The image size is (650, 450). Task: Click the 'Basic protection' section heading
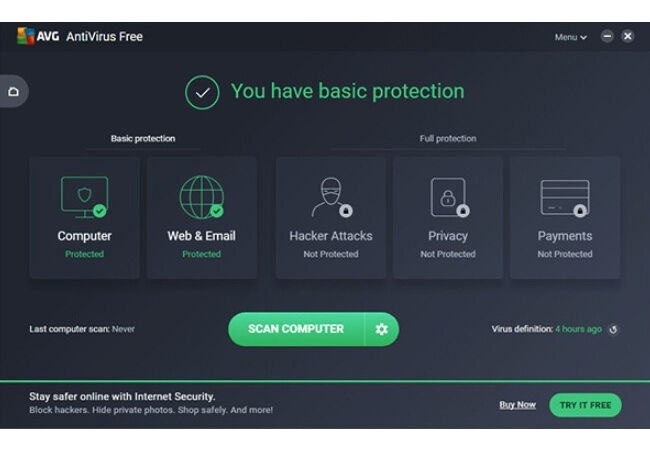click(x=143, y=138)
